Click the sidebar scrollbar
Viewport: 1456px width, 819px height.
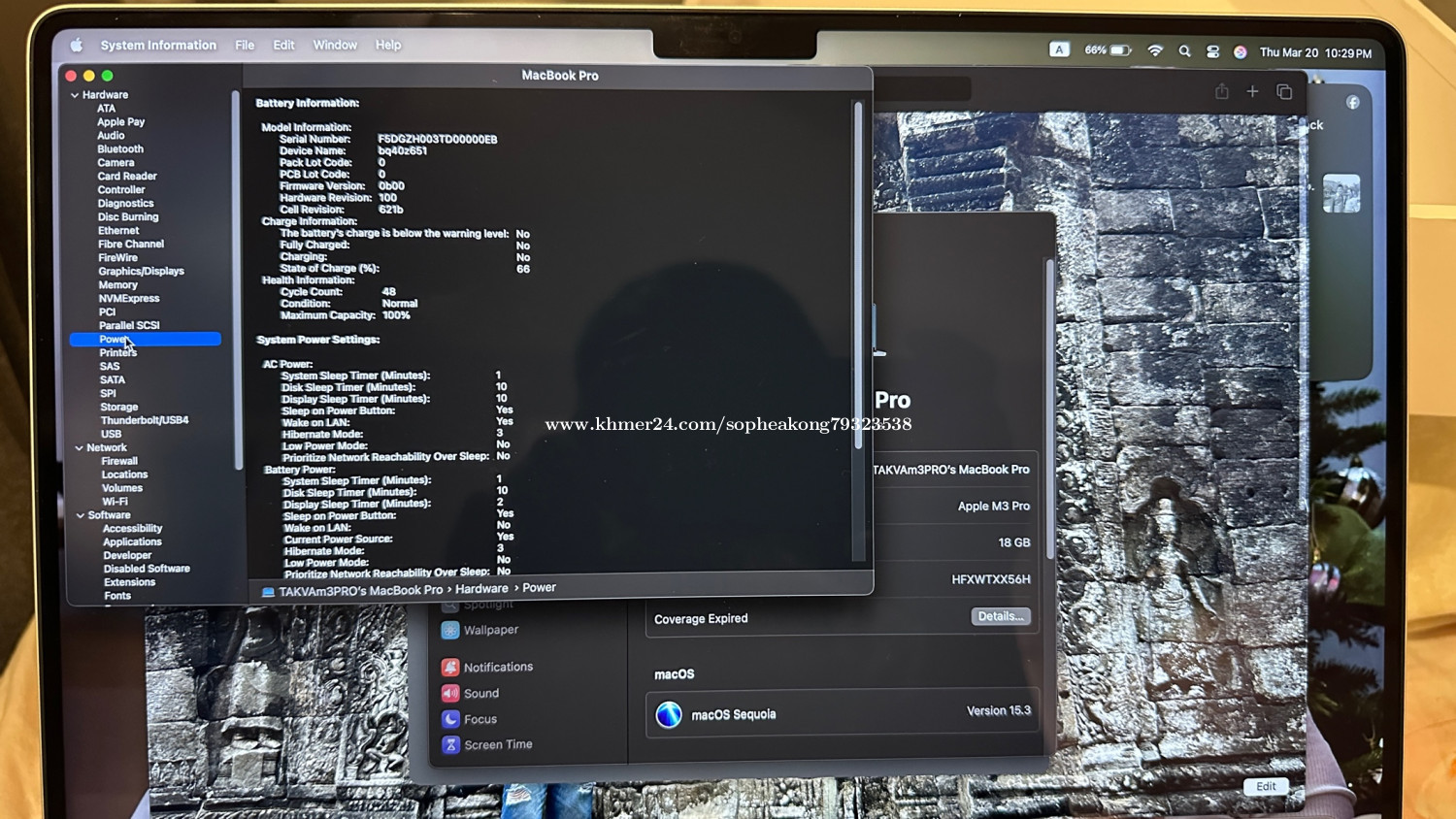(x=237, y=281)
